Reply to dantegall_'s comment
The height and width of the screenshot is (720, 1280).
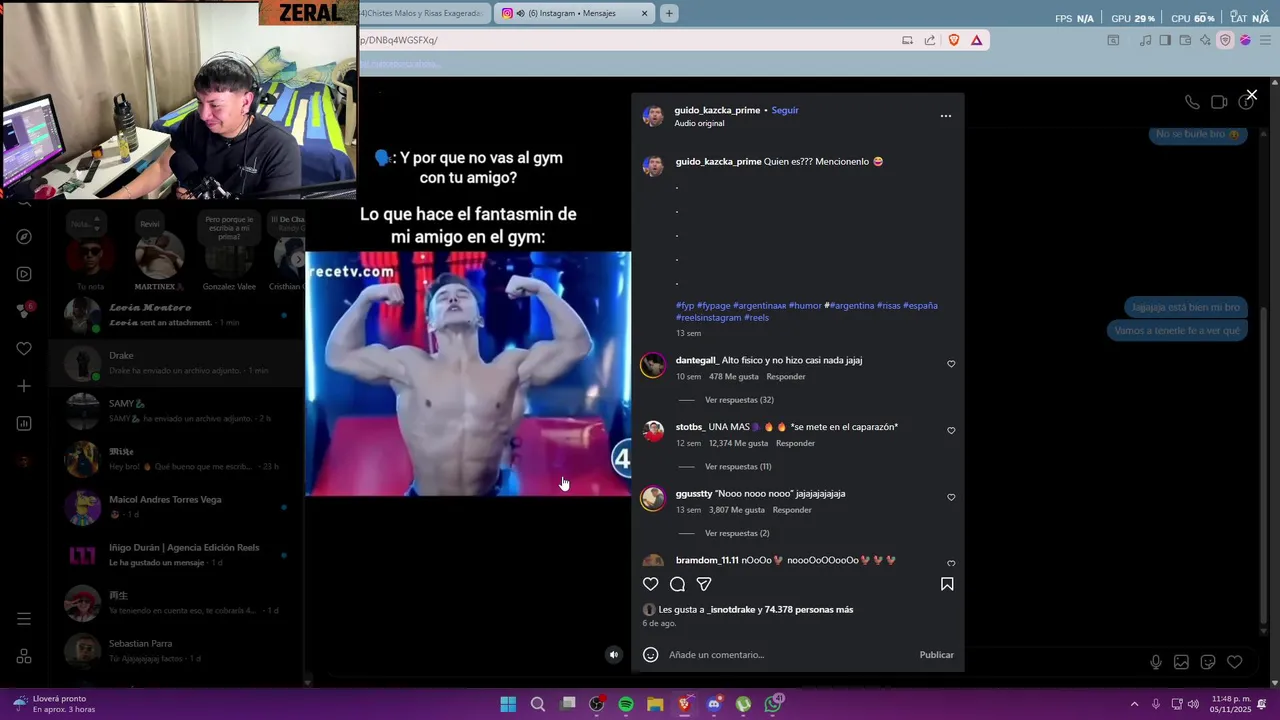point(786,377)
